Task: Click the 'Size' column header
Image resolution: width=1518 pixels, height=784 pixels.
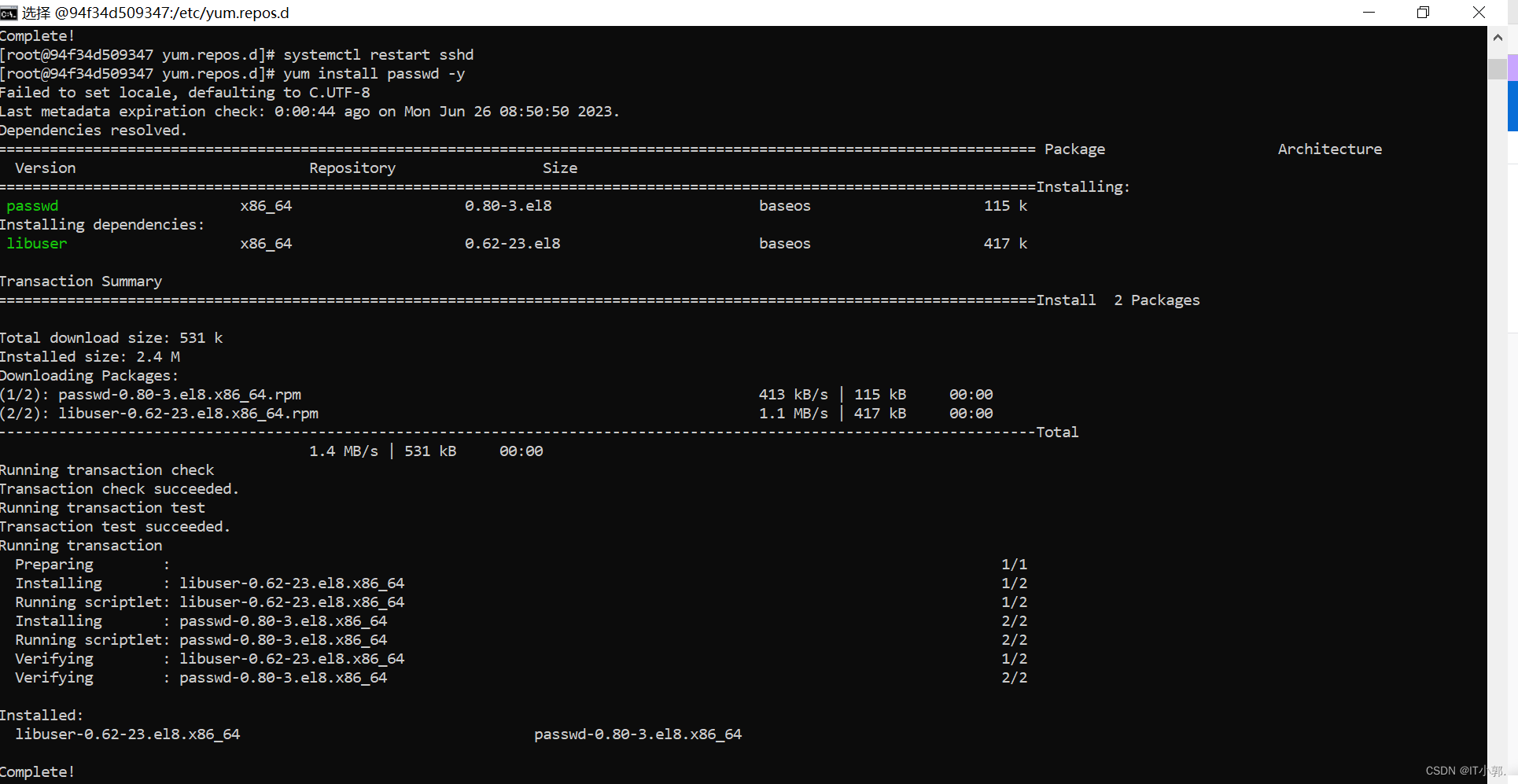Action: pos(560,167)
